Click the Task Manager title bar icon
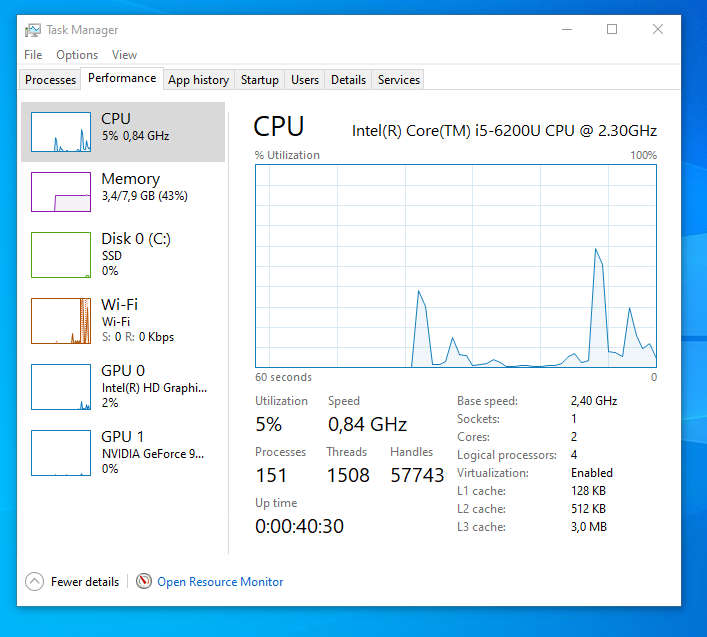Screen dimensions: 707x637 point(32,30)
